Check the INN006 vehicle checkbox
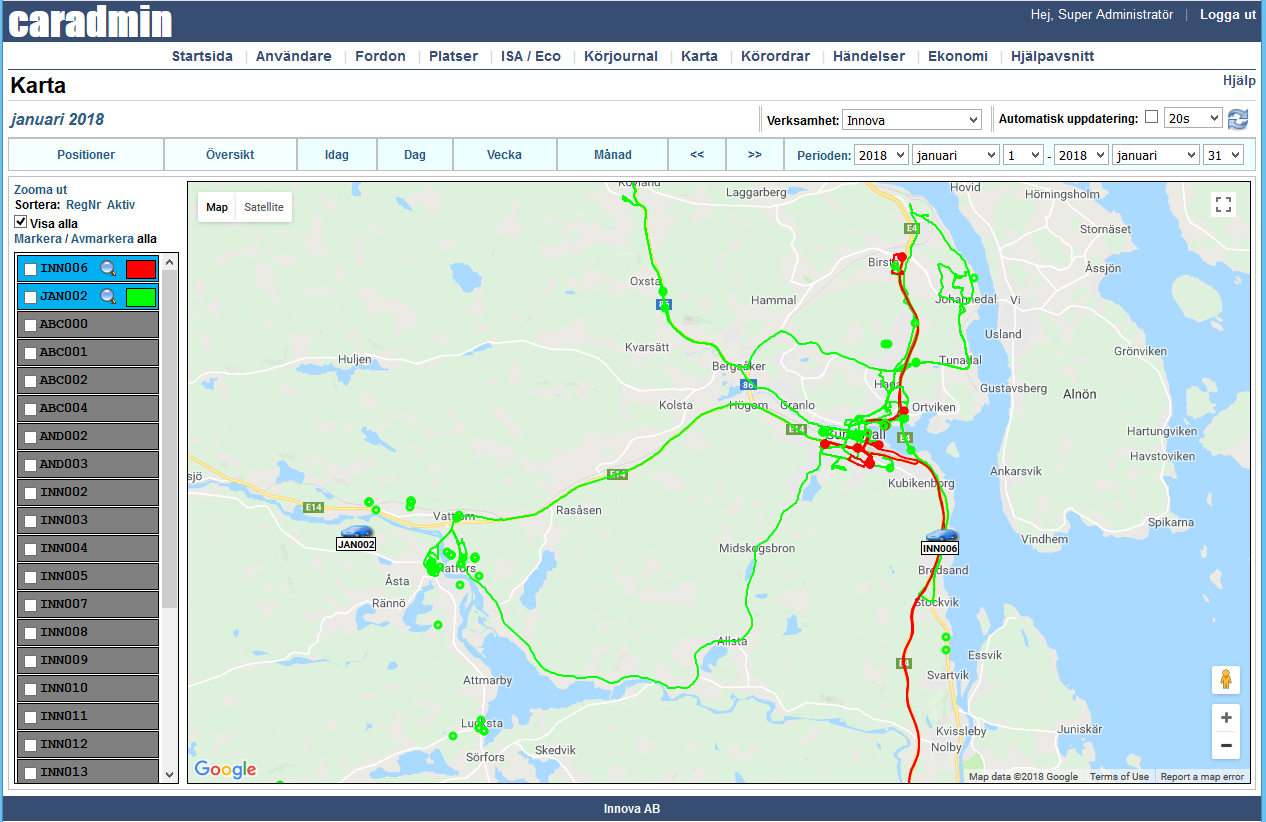Image resolution: width=1266 pixels, height=822 pixels. (x=30, y=269)
